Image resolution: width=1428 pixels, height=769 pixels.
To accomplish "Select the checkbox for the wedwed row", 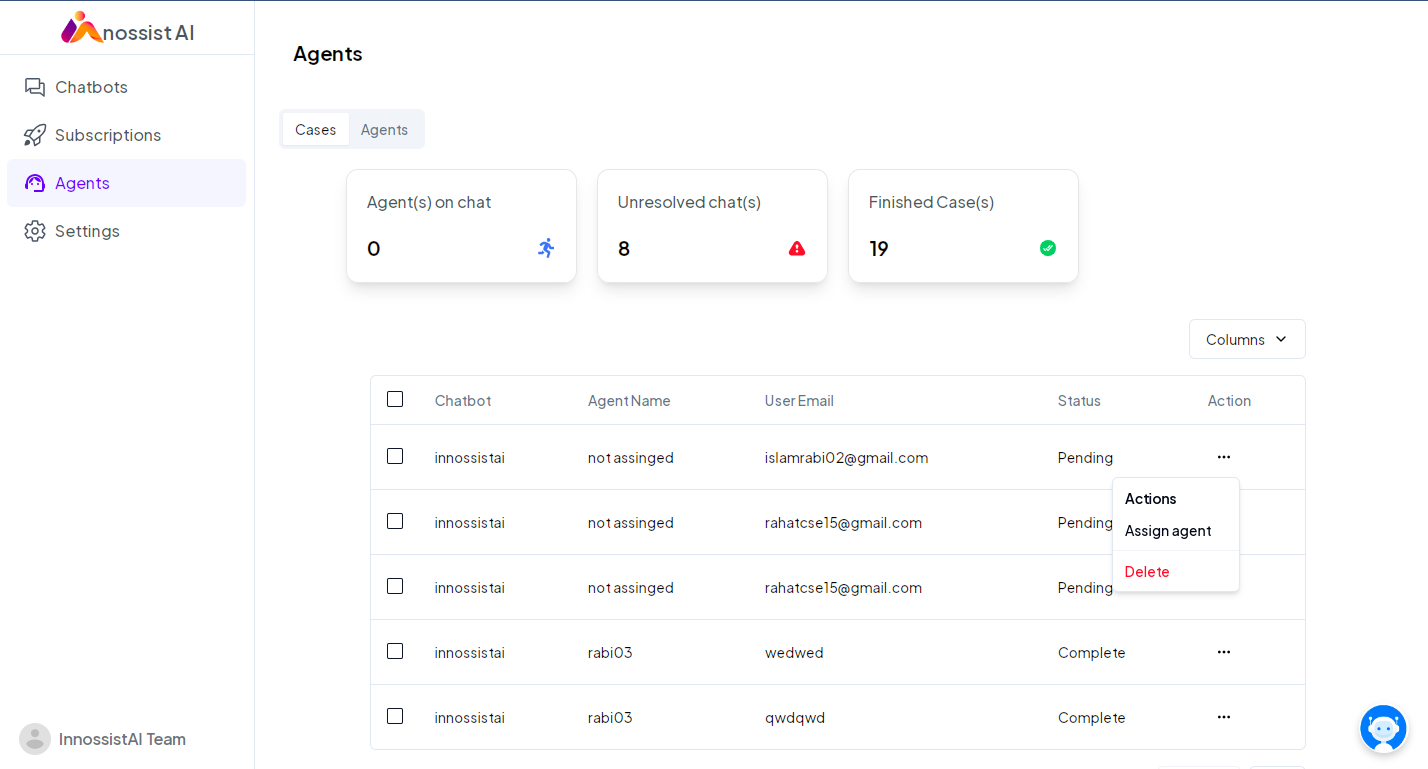I will click(395, 651).
